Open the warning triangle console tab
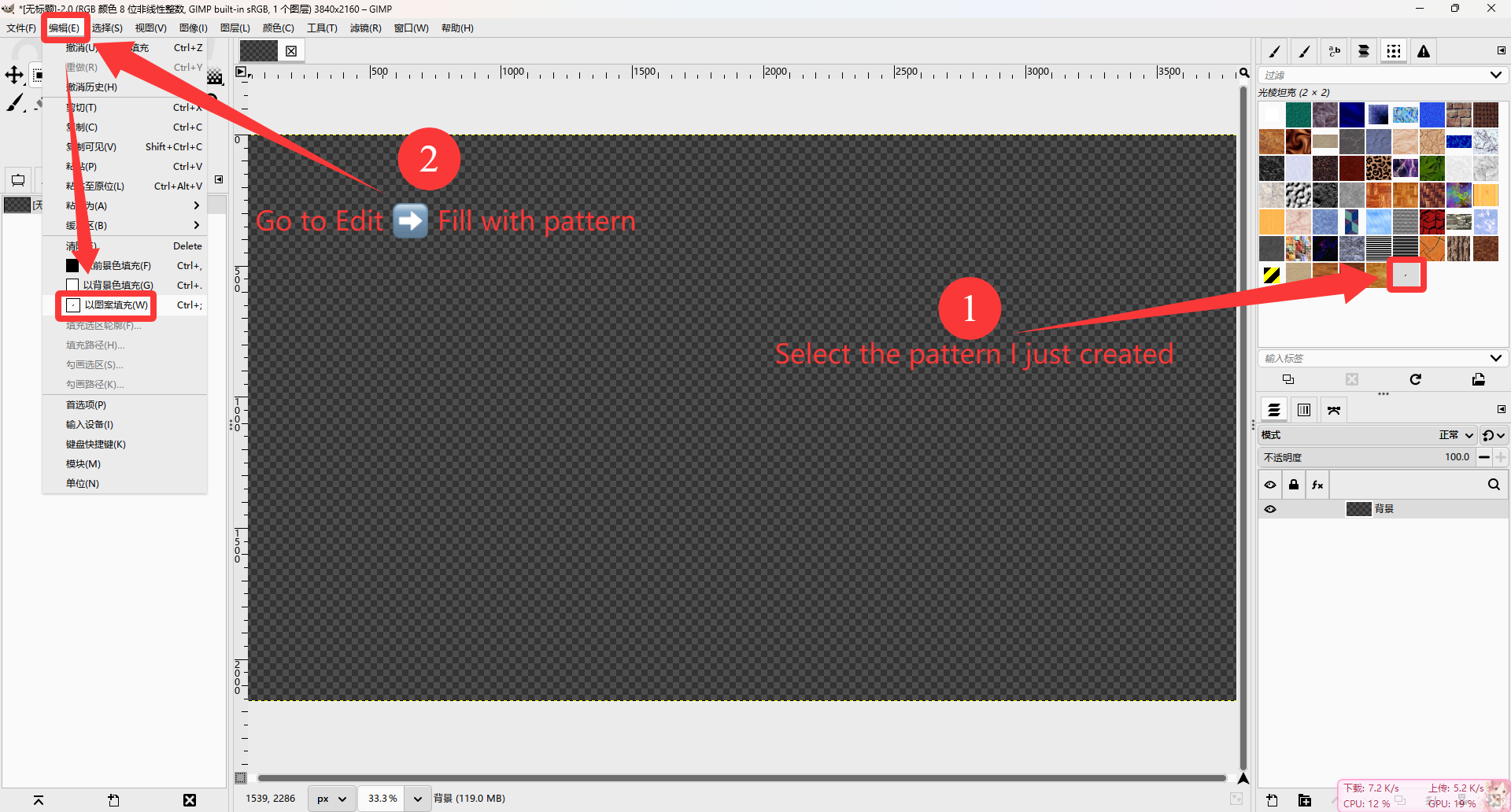Image resolution: width=1511 pixels, height=812 pixels. [x=1424, y=51]
